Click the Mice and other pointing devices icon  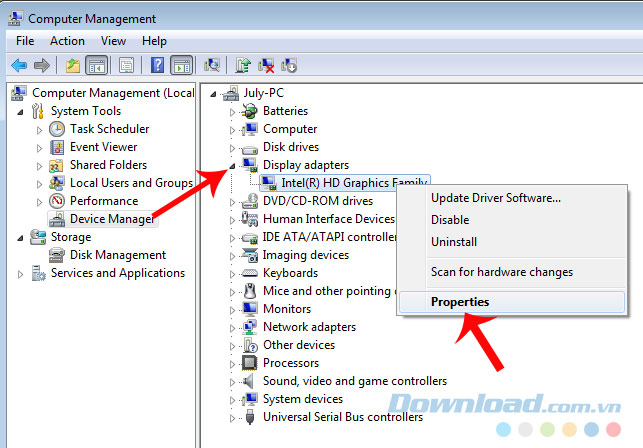tap(249, 291)
